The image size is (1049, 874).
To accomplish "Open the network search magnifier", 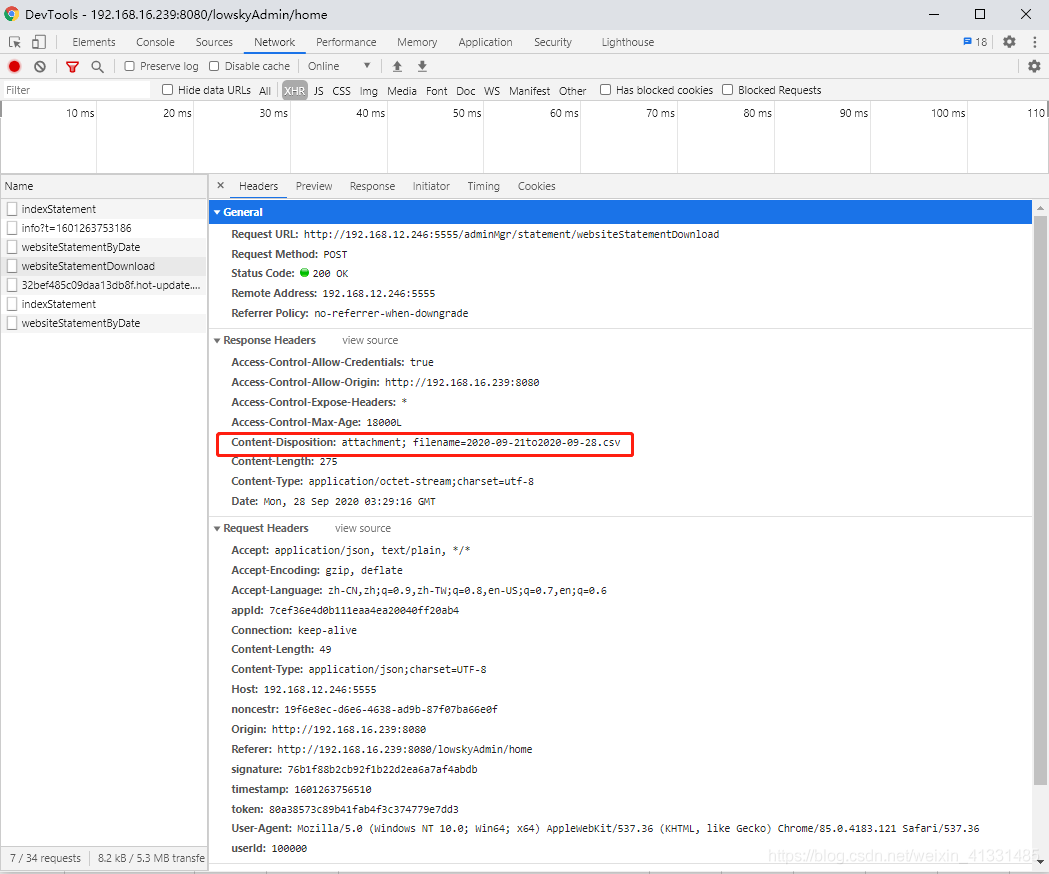I will [98, 66].
